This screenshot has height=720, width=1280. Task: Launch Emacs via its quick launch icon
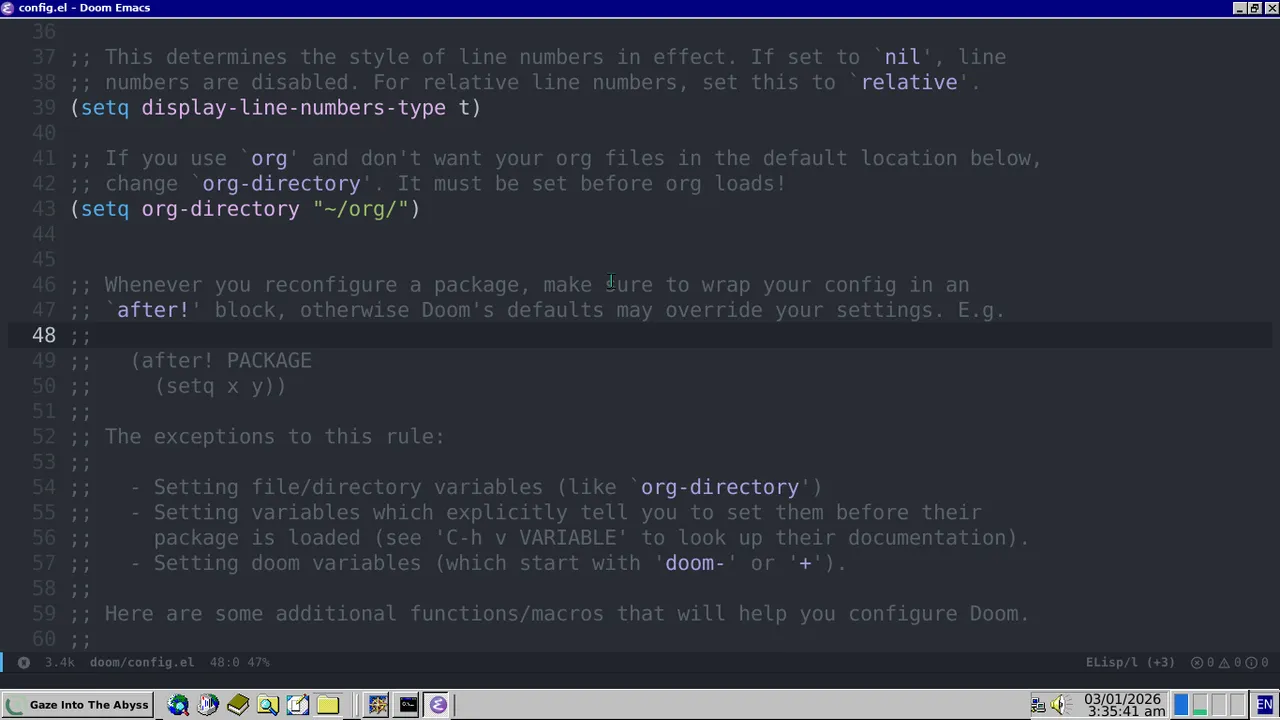[x=438, y=704]
